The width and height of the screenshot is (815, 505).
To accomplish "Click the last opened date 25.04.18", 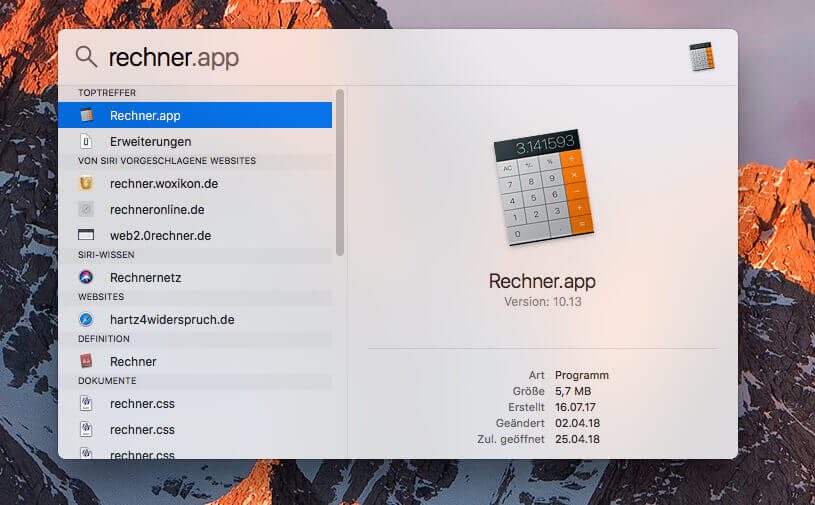I will [x=577, y=440].
